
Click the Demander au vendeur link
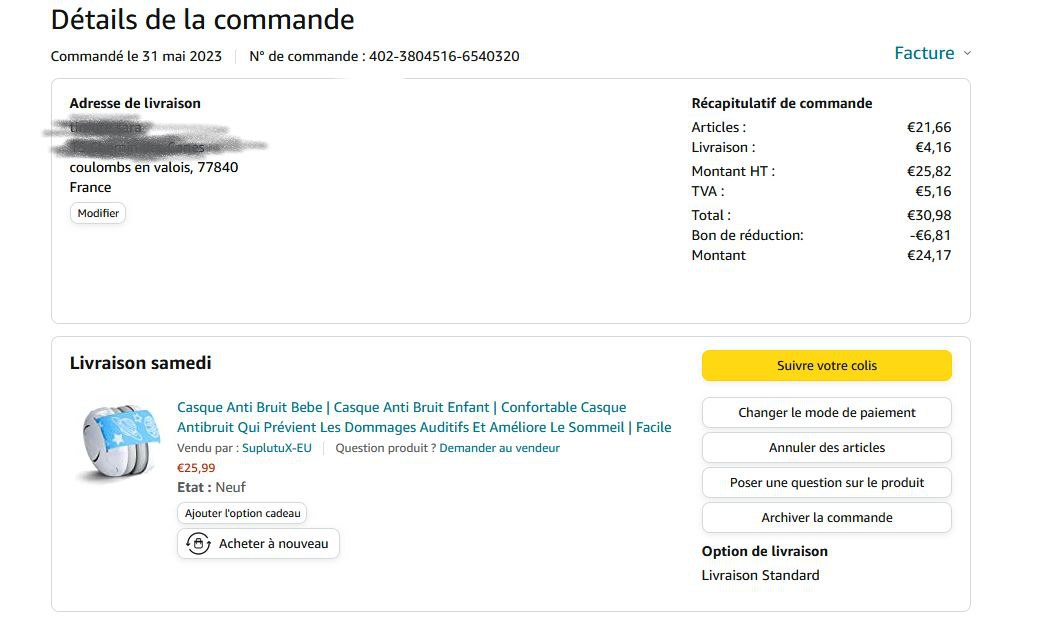click(x=499, y=448)
